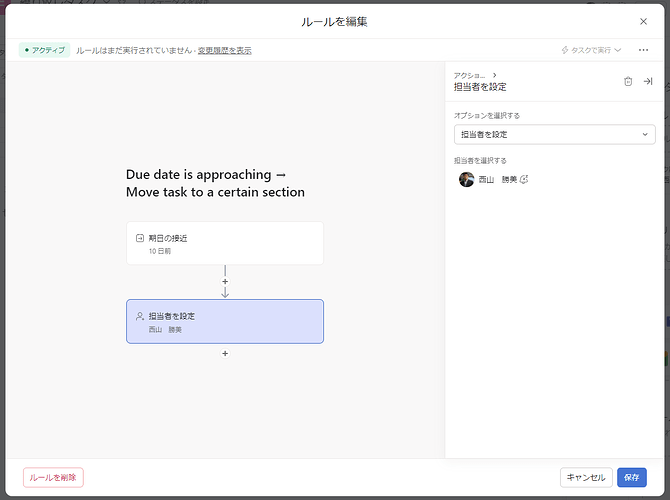Click the person icon on the 担当者を設定 card

(x=140, y=316)
